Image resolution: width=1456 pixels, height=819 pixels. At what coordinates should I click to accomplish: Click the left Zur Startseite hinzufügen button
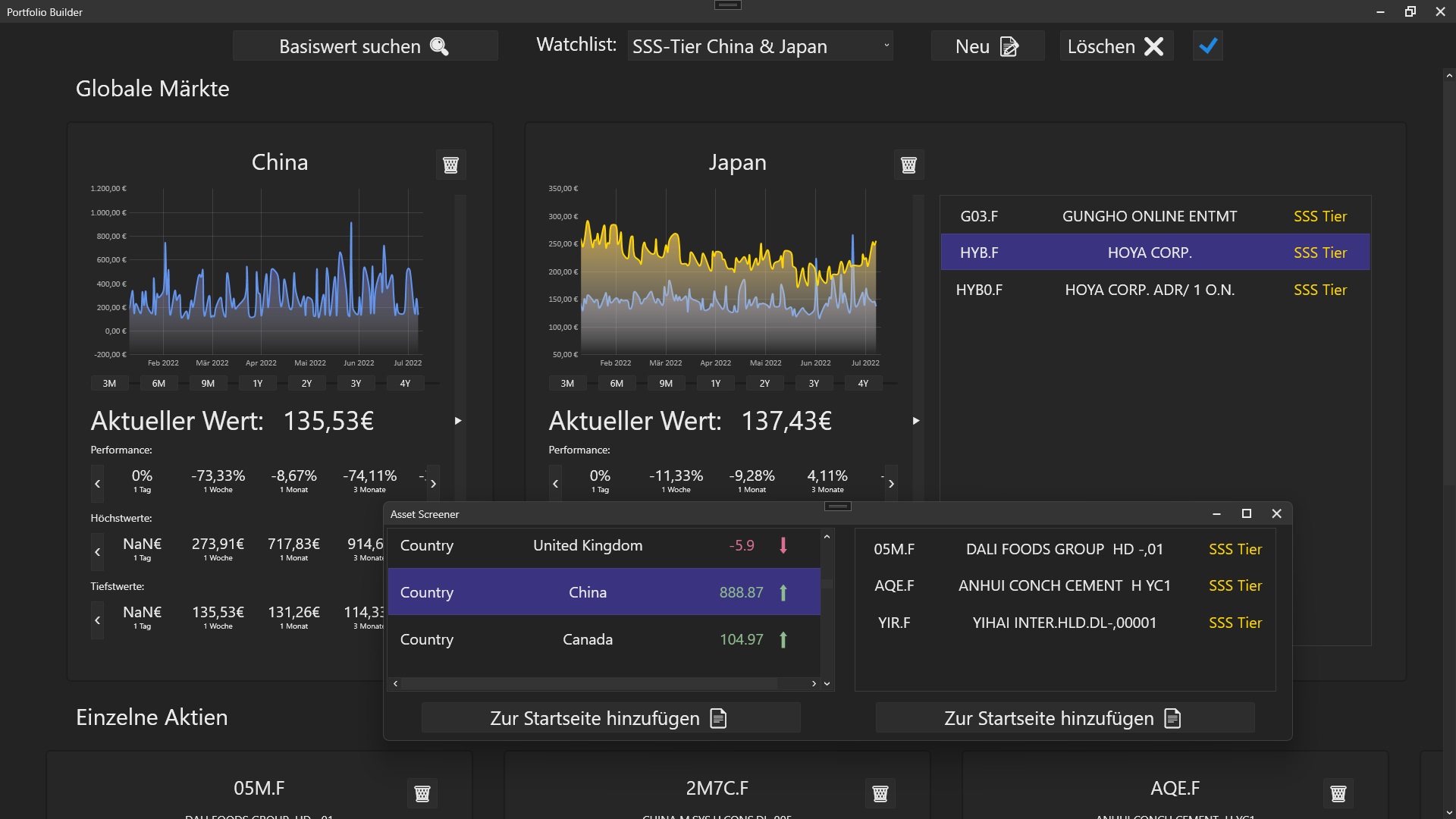[x=610, y=718]
